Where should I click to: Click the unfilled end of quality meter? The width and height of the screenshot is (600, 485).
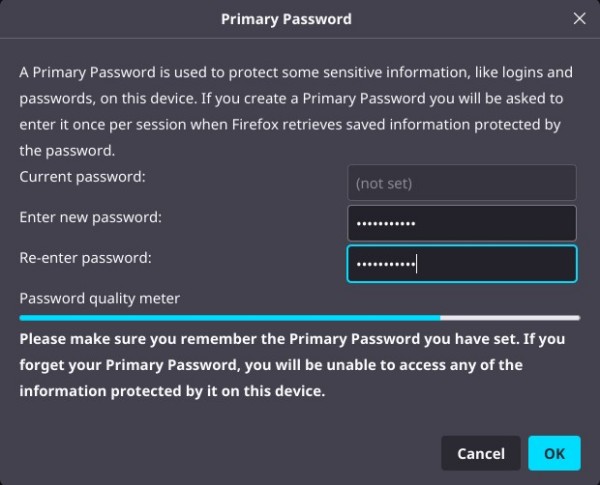pyautogui.click(x=510, y=317)
